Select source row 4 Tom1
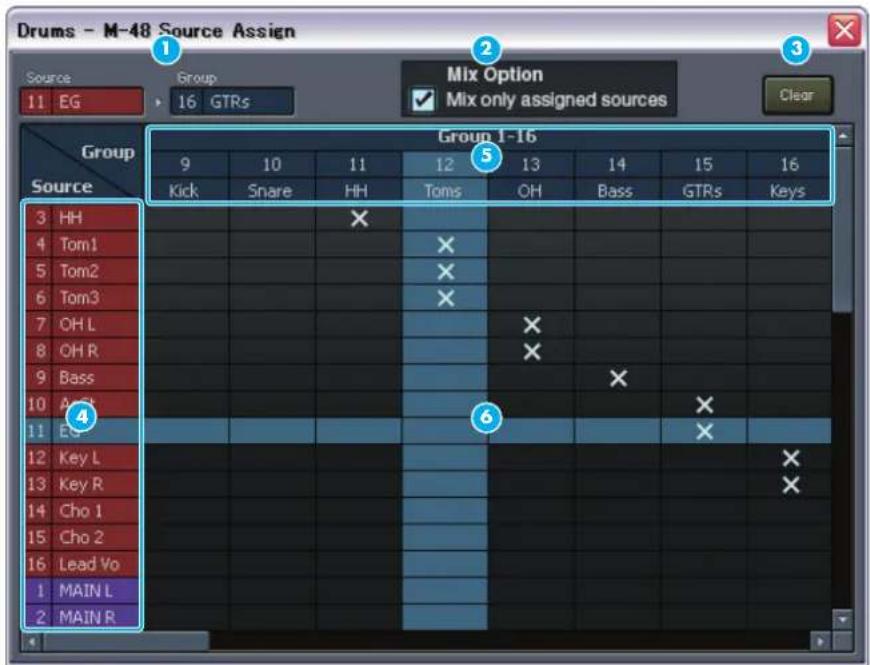 pos(82,245)
